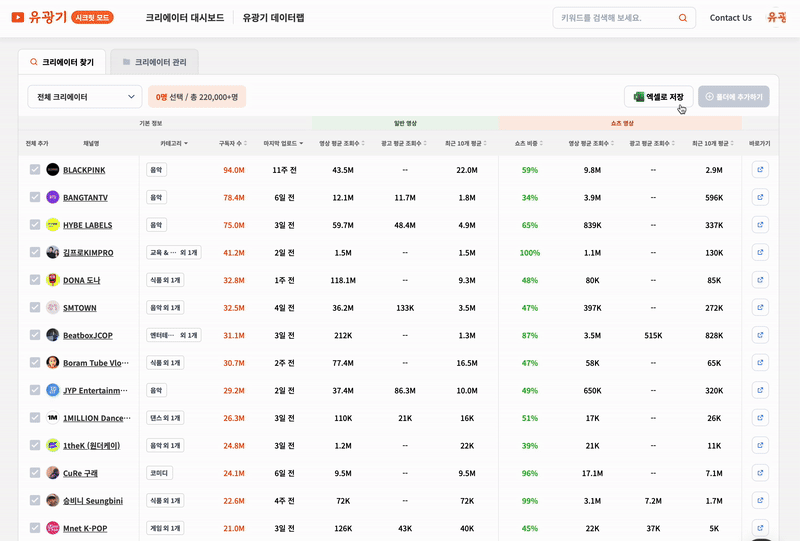The height and width of the screenshot is (541, 800).
Task: Open Mnet K-POP shortcut link icon
Action: tap(760, 528)
